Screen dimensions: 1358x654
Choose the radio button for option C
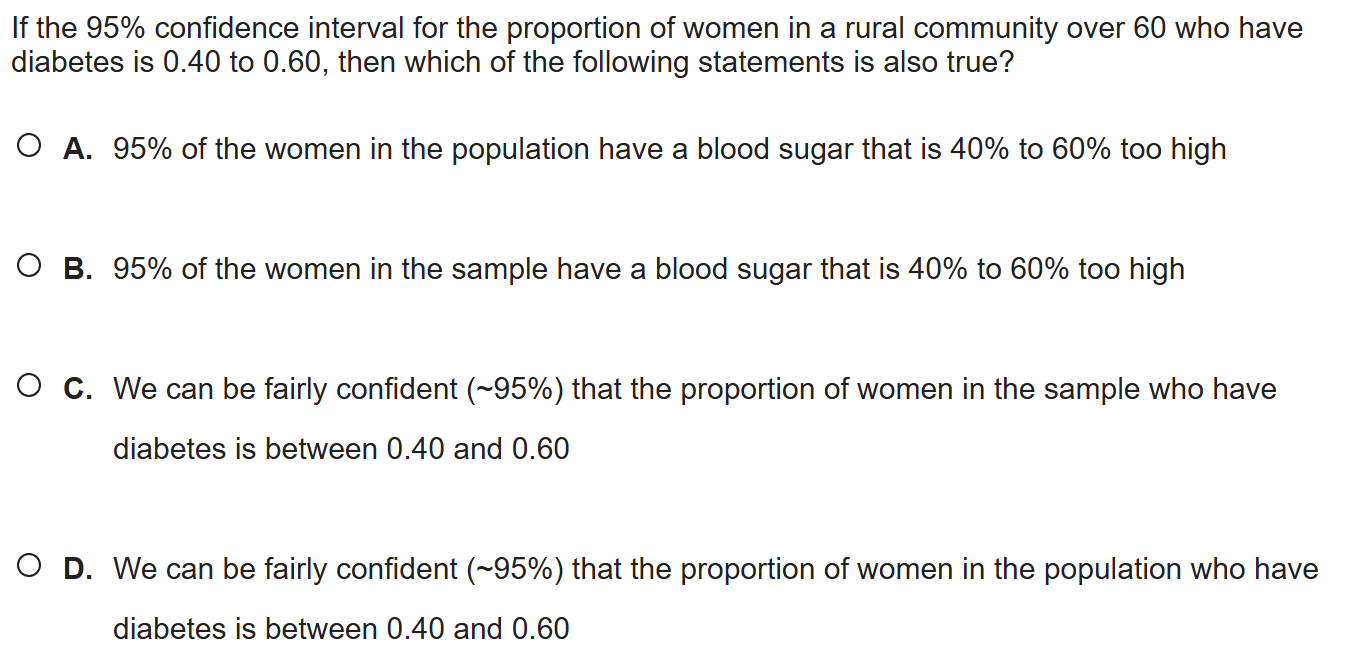29,387
